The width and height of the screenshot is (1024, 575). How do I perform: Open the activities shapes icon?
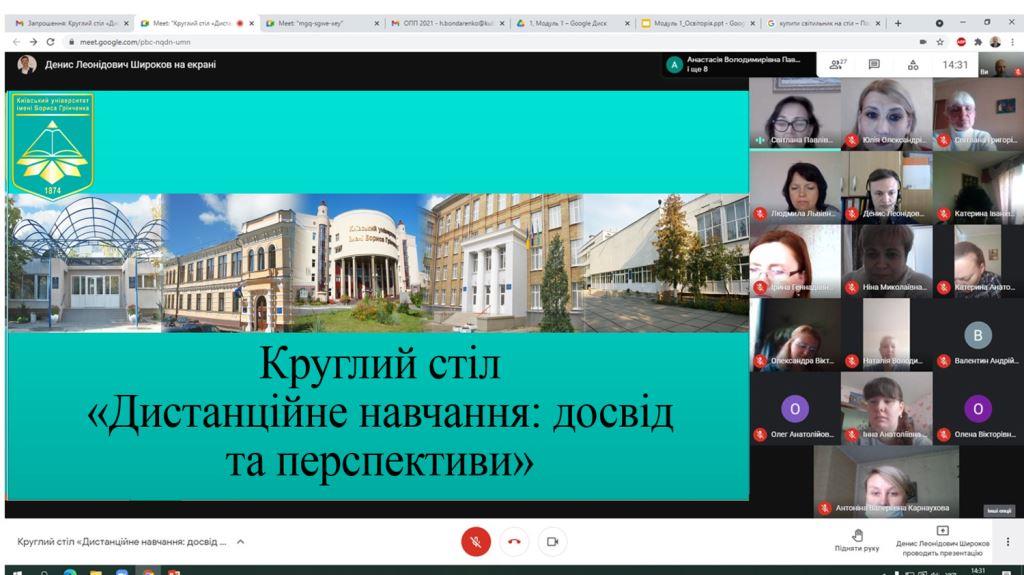[x=912, y=65]
